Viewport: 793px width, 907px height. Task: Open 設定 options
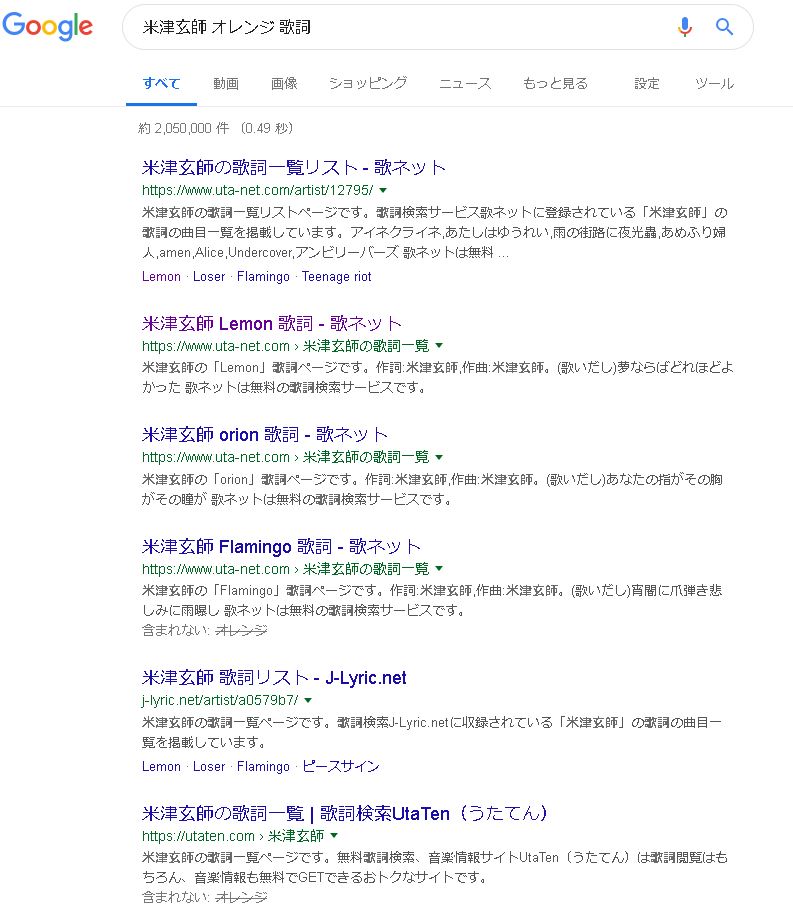tap(647, 83)
